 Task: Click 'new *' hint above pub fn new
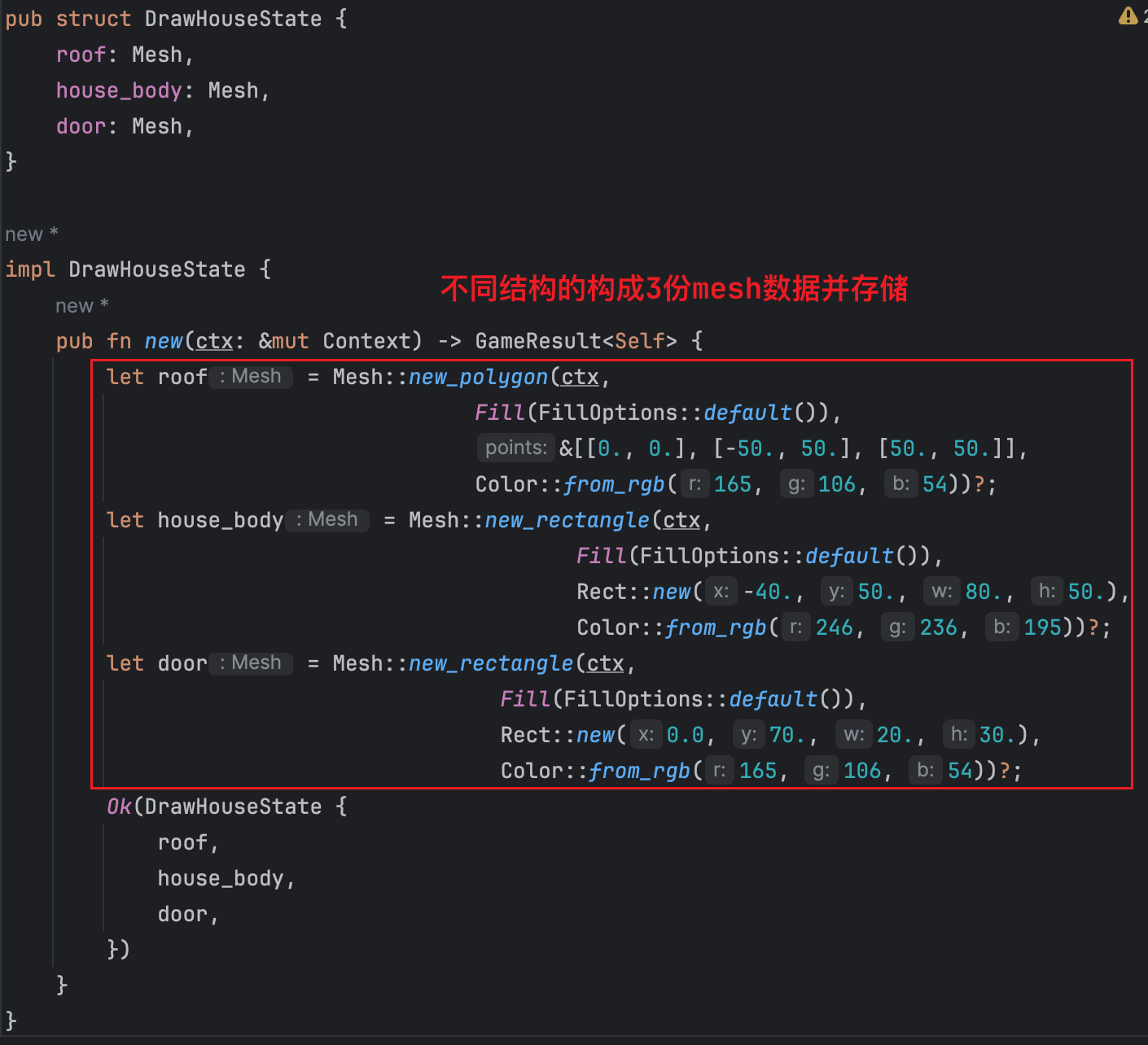[81, 306]
